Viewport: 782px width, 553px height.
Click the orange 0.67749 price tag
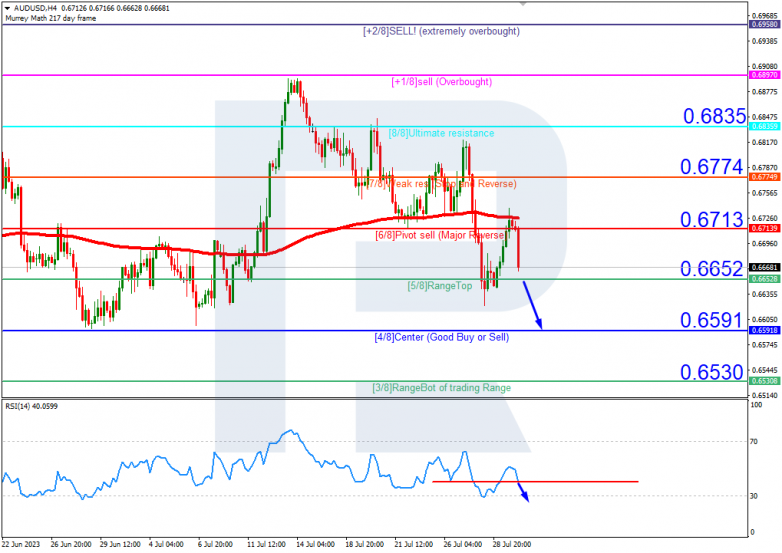click(x=765, y=178)
